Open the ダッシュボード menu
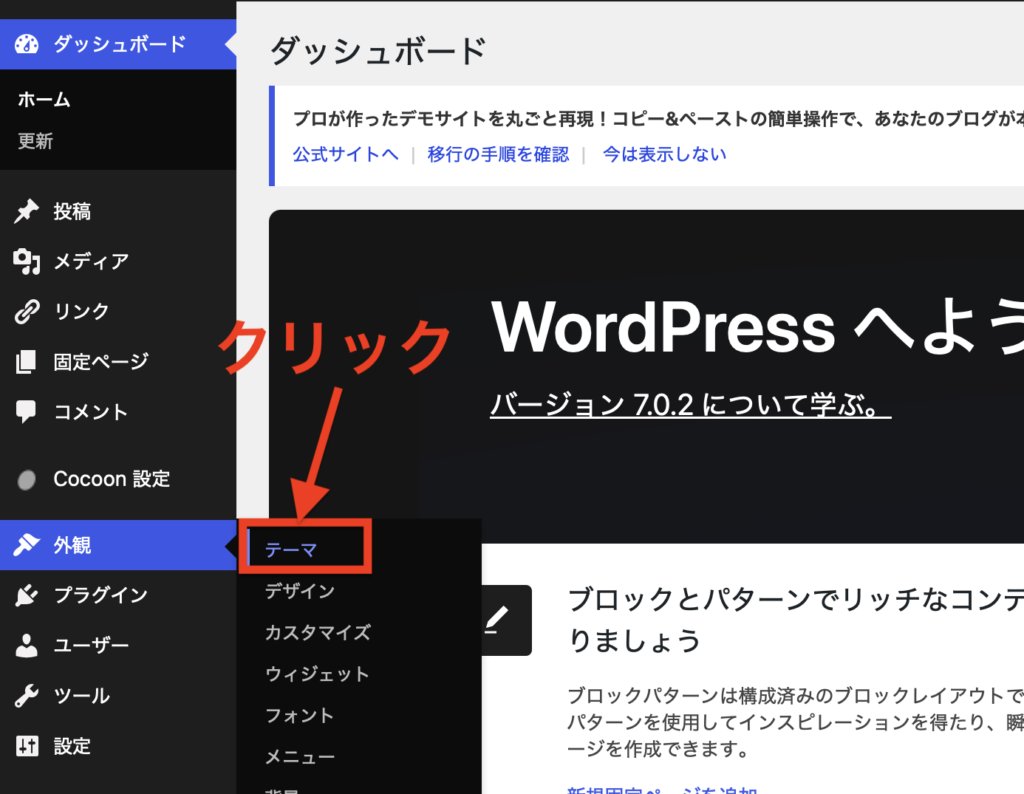The image size is (1024, 794). click(118, 44)
